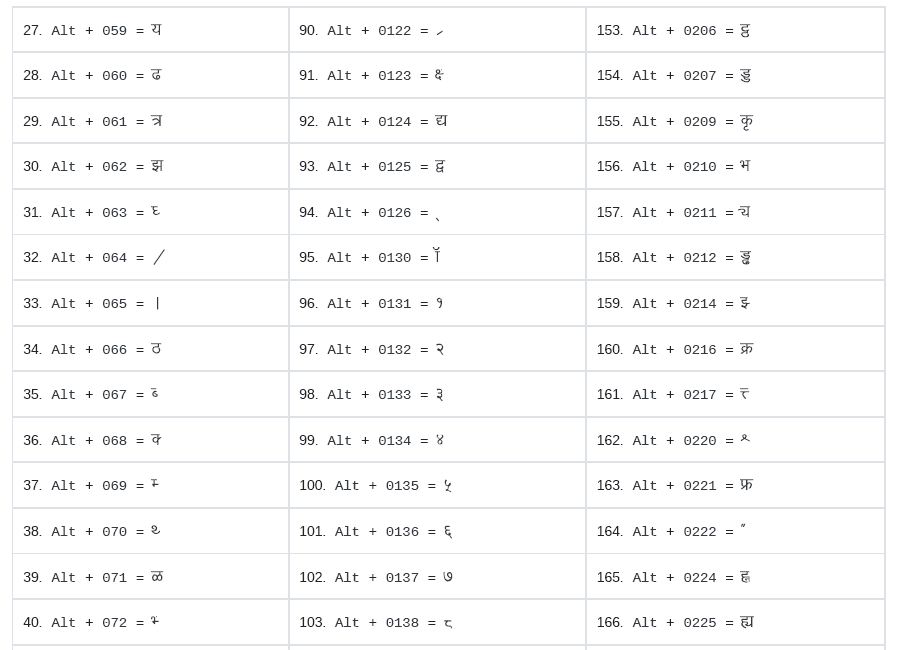Select item 99, Alt + 0134
Viewport: 903px width, 650px height.
point(437,440)
